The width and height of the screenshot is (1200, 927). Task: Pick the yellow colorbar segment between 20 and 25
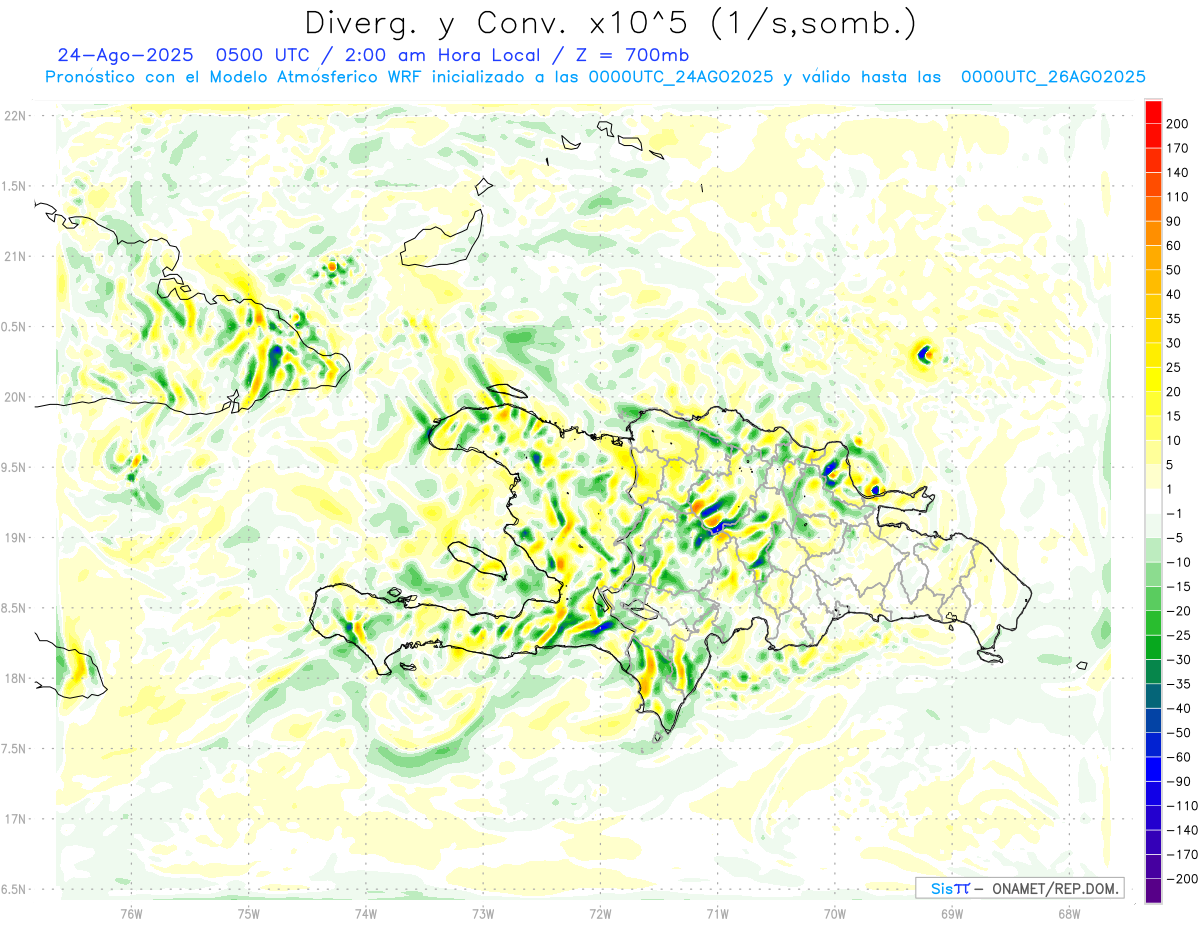pyautogui.click(x=1153, y=380)
